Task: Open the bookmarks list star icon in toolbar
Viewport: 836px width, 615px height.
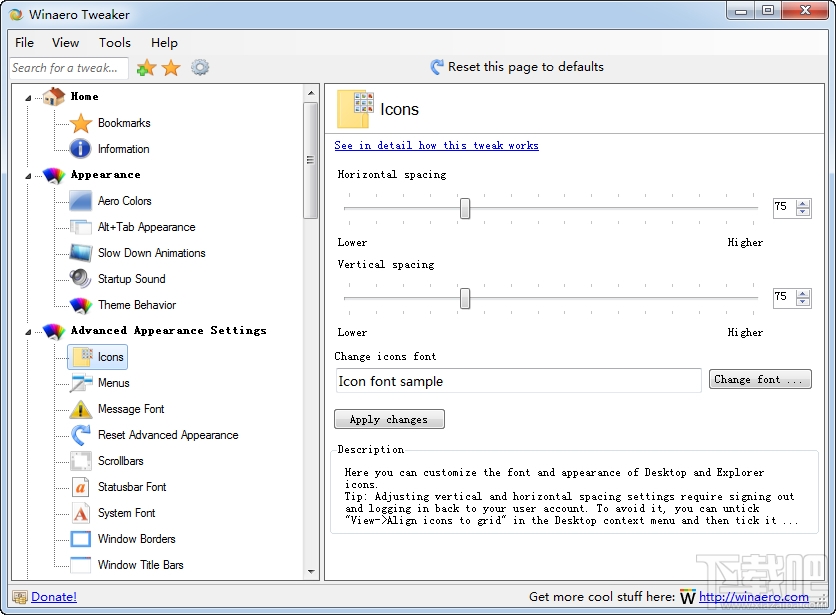Action: (171, 68)
